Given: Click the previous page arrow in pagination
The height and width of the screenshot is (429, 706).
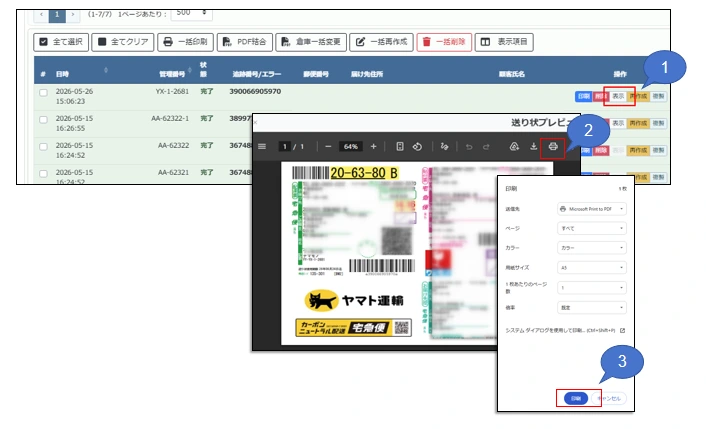Looking at the screenshot, I should click(41, 15).
